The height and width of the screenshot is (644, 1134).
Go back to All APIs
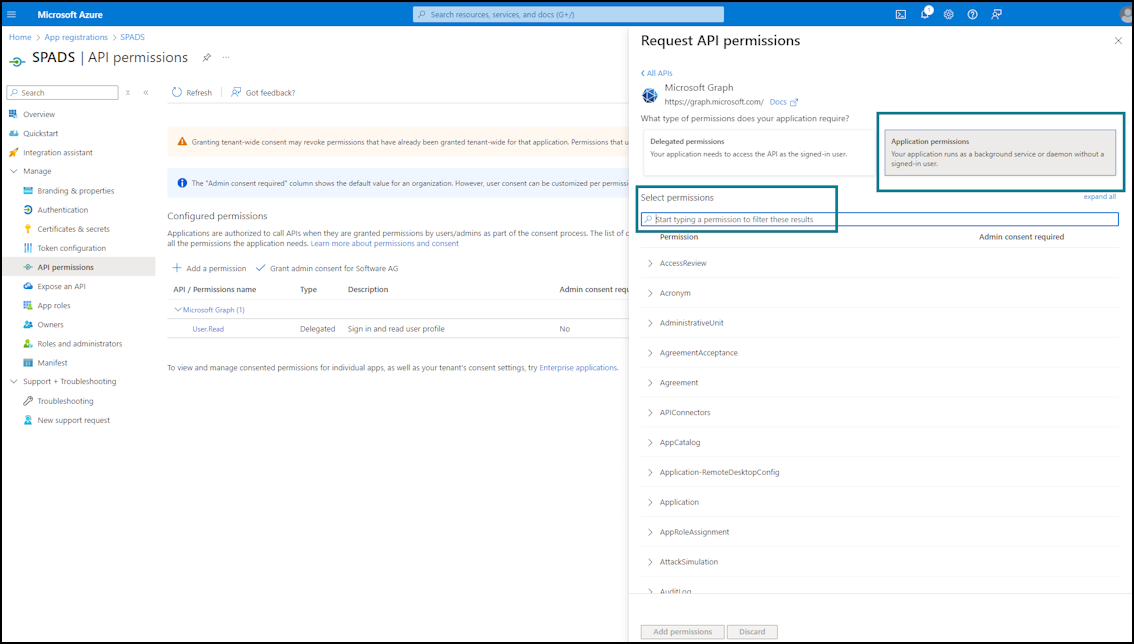coord(657,73)
